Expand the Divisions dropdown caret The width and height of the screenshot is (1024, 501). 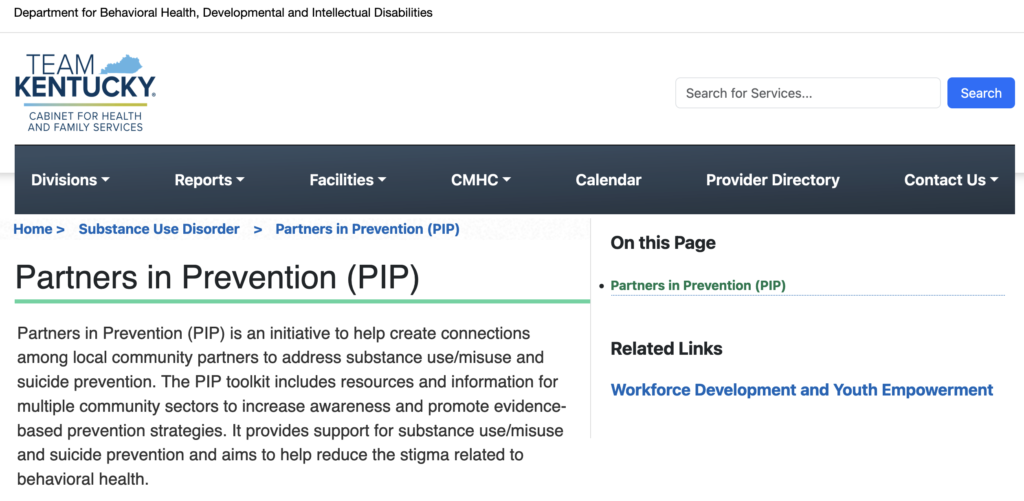(x=106, y=180)
